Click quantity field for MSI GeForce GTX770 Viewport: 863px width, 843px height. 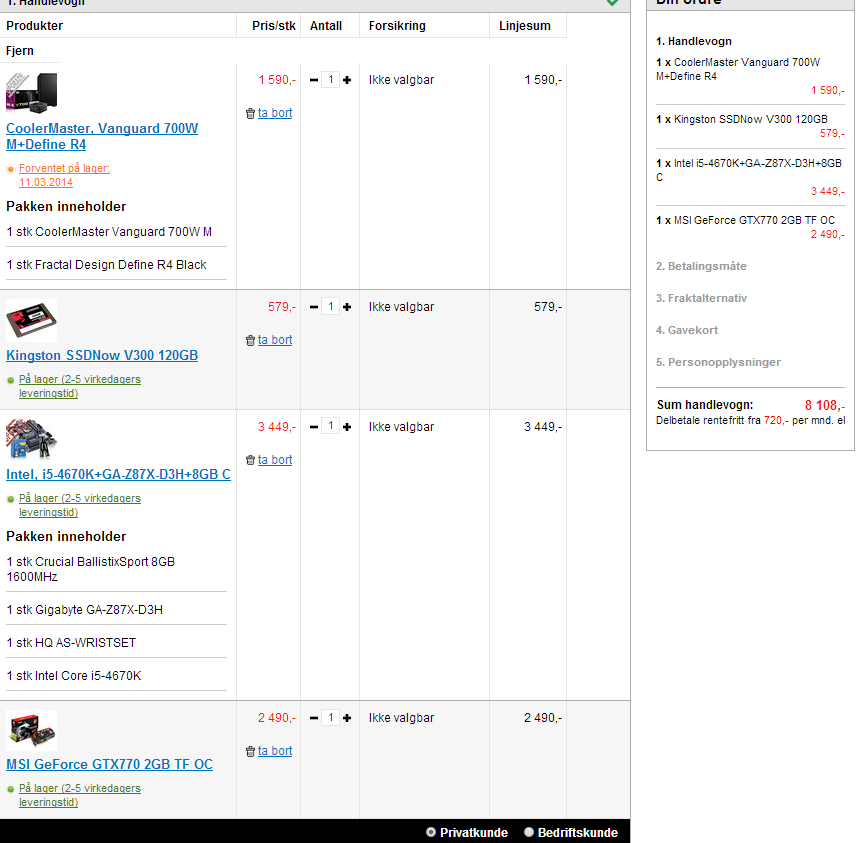(x=331, y=718)
